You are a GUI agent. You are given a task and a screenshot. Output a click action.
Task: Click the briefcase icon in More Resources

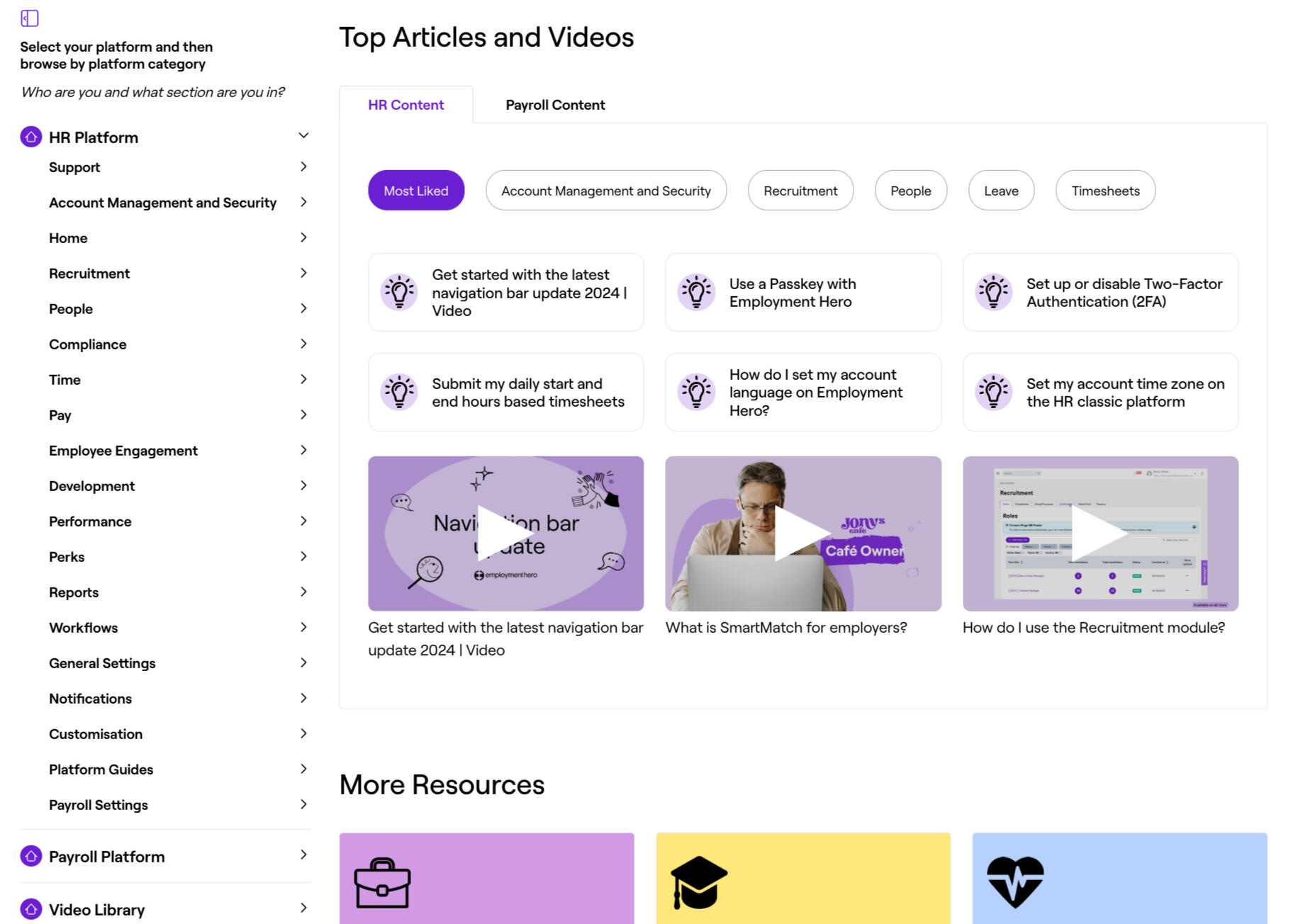(x=382, y=883)
